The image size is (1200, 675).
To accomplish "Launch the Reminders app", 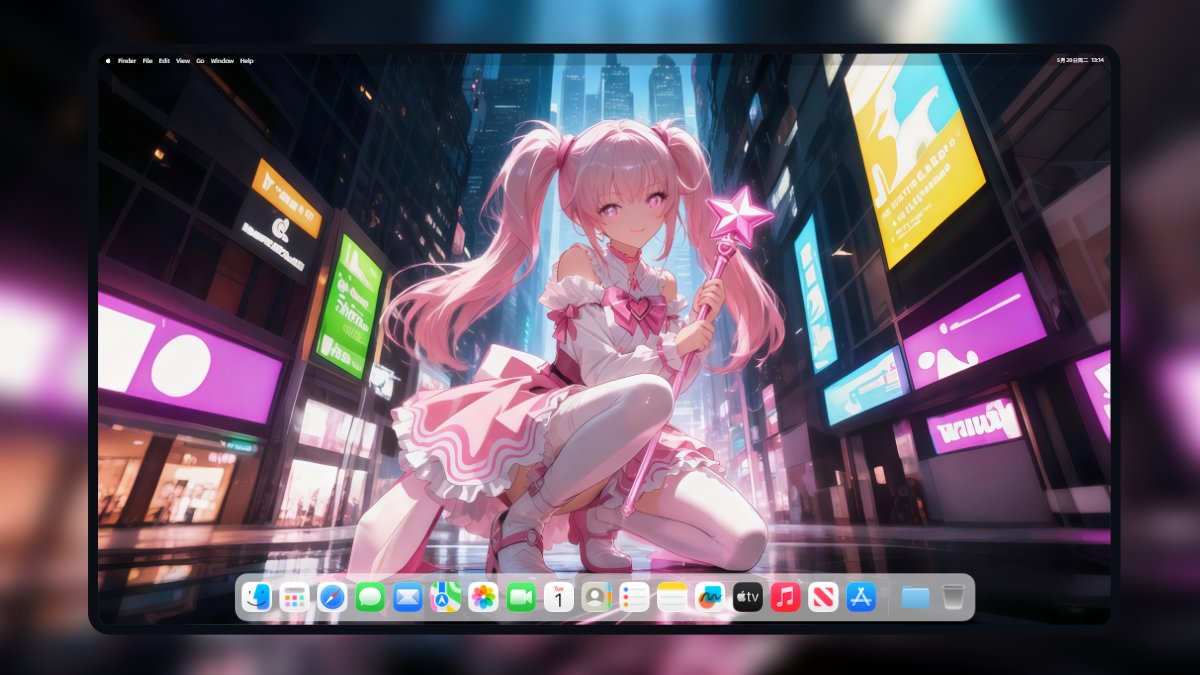I will (x=632, y=598).
